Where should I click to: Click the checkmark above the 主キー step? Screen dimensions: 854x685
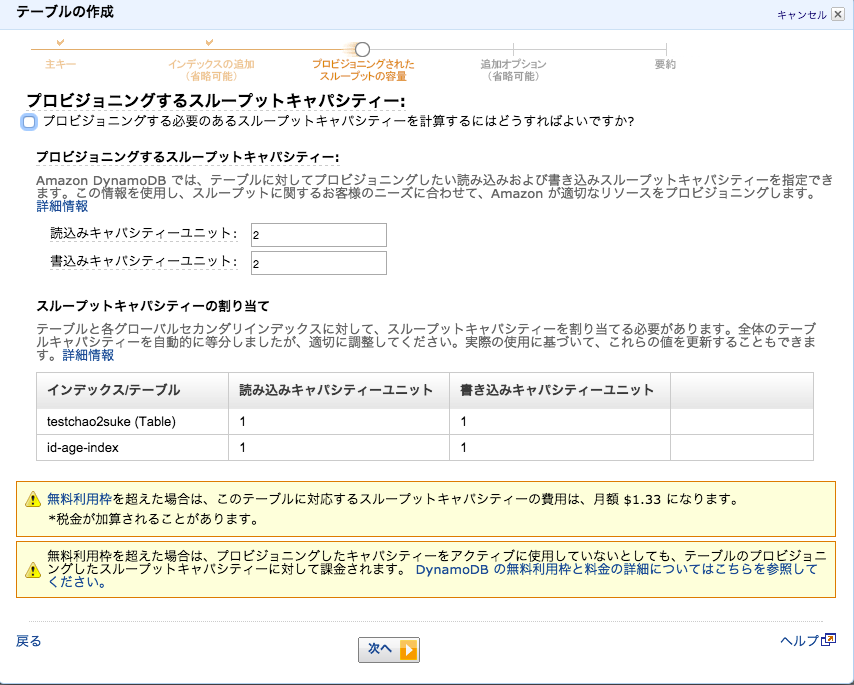point(61,42)
